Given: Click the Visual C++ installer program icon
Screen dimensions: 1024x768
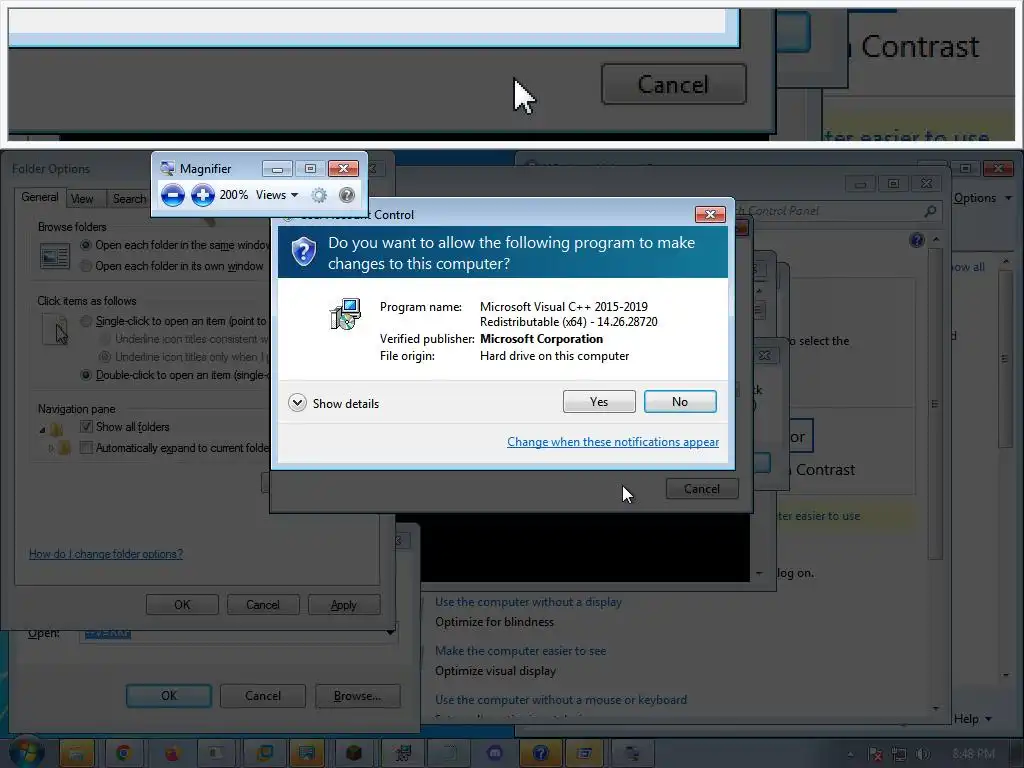Looking at the screenshot, I should click(x=345, y=314).
